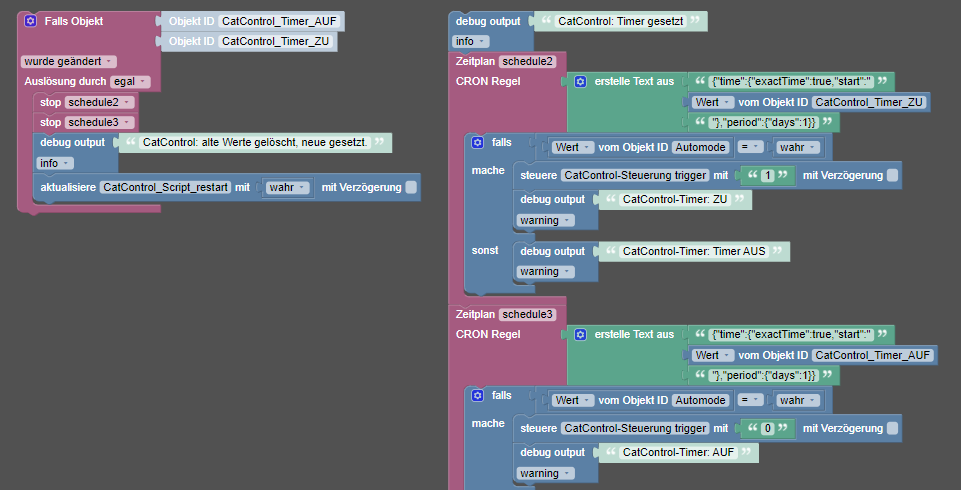This screenshot has width=961, height=490.
Task: Edit text 'CatControl-Timer: Timer AUS'
Action: point(694,251)
